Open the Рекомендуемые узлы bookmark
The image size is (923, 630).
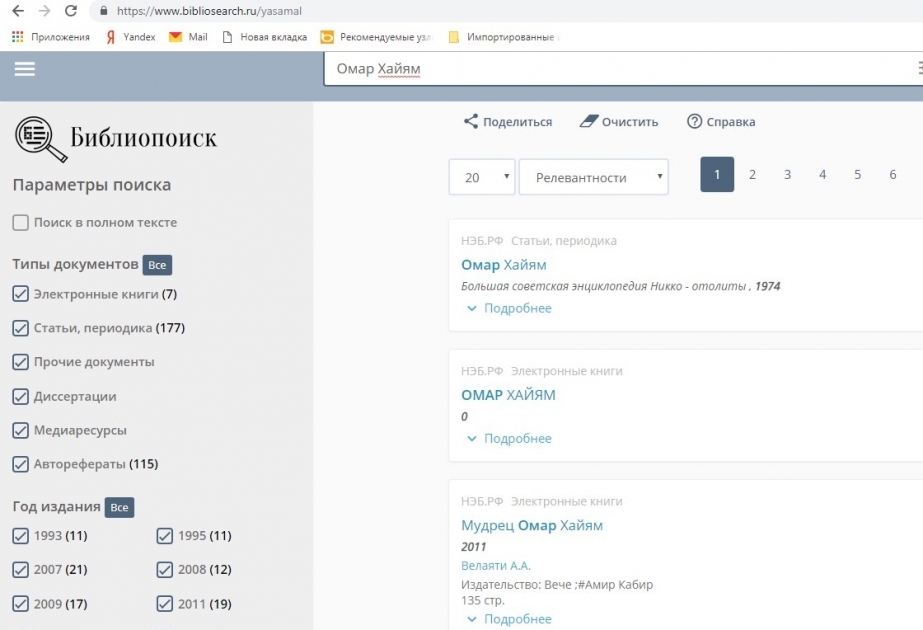tap(376, 37)
